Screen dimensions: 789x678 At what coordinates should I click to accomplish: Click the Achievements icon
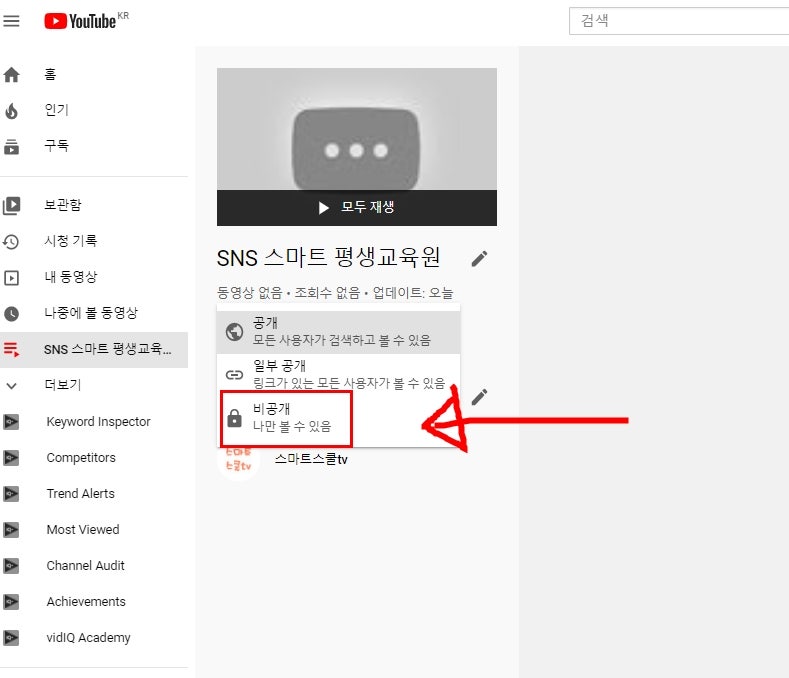coord(11,602)
